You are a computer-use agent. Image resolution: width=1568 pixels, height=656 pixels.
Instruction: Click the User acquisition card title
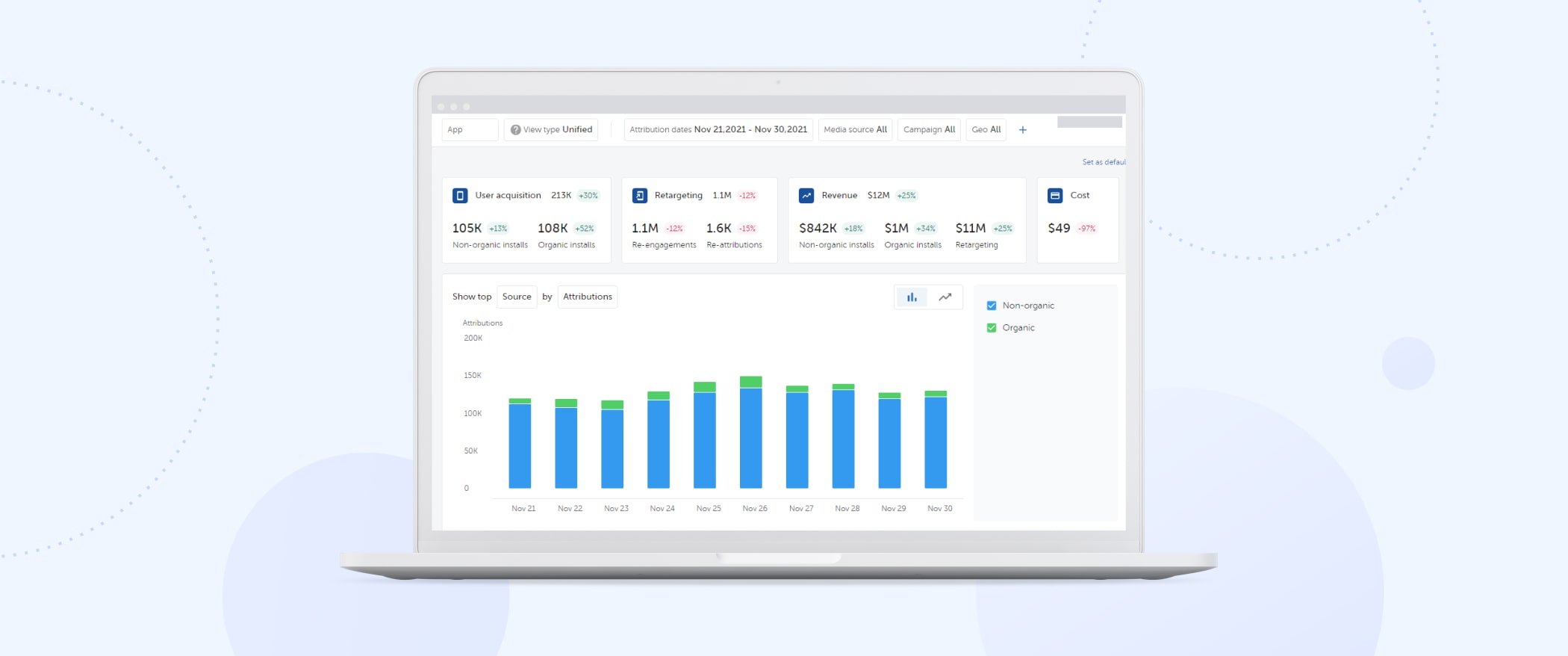(508, 196)
